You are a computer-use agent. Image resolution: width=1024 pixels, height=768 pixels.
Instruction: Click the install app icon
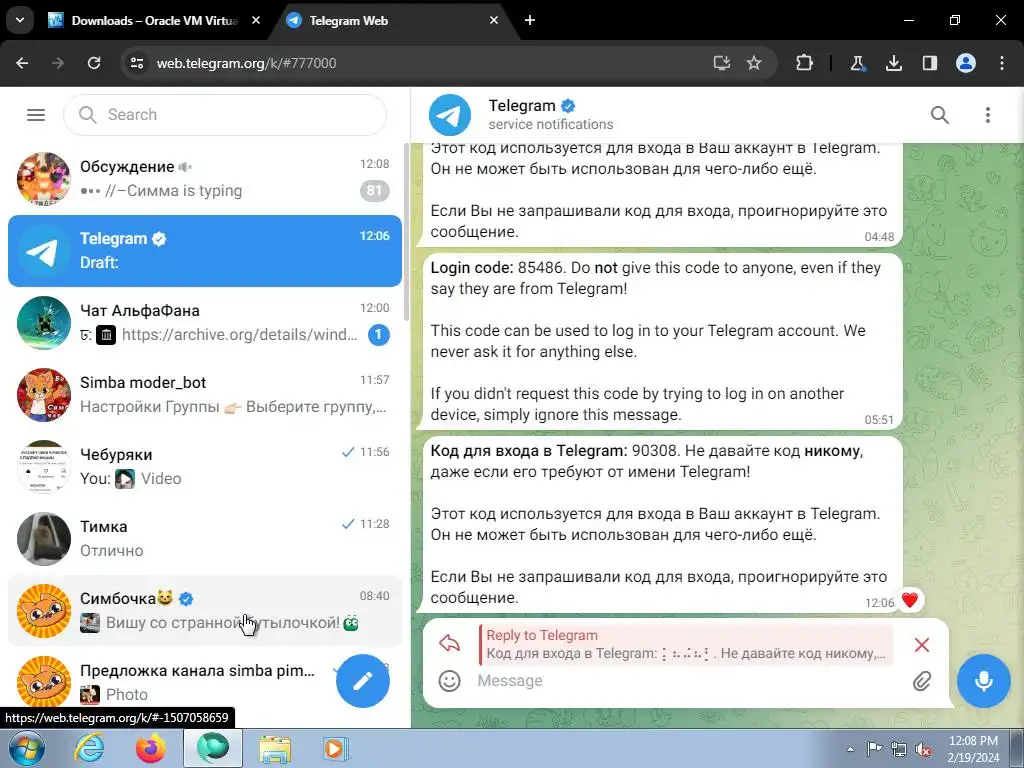(722, 63)
